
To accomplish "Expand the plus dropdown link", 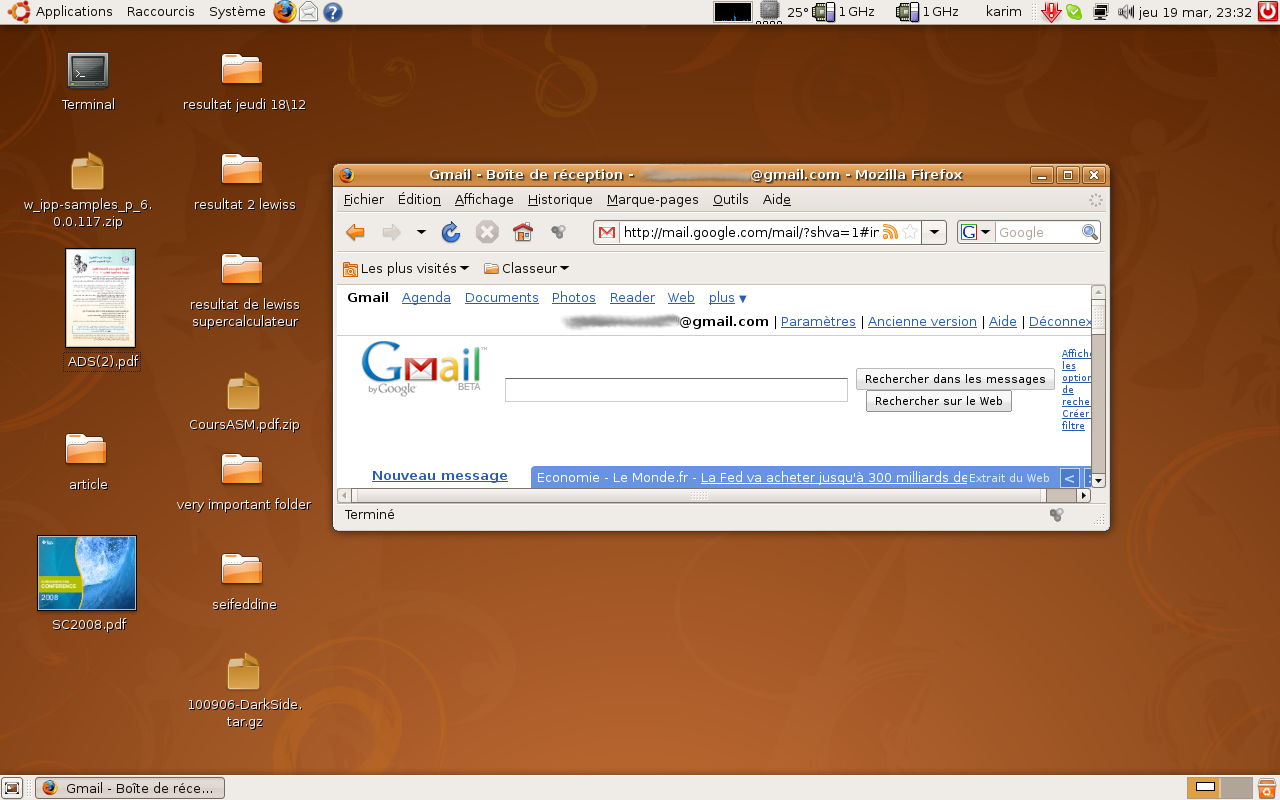I will click(728, 297).
